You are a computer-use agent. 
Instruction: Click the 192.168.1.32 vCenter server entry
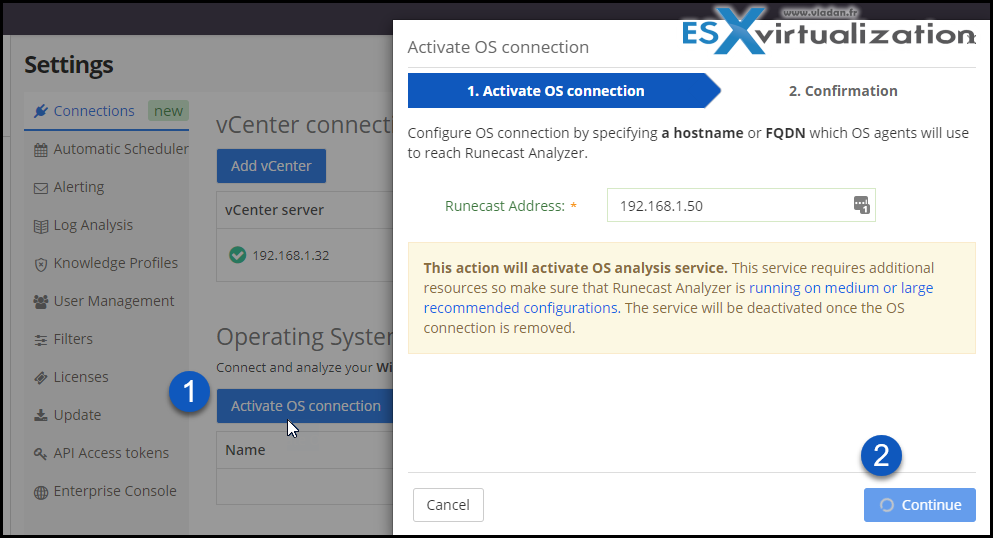point(291,255)
